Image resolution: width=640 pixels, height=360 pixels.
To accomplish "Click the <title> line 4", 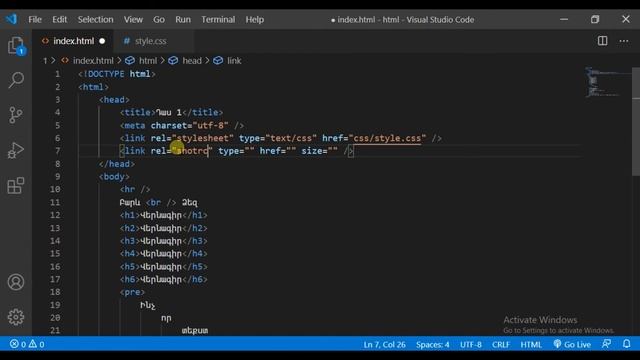I will coord(171,112).
